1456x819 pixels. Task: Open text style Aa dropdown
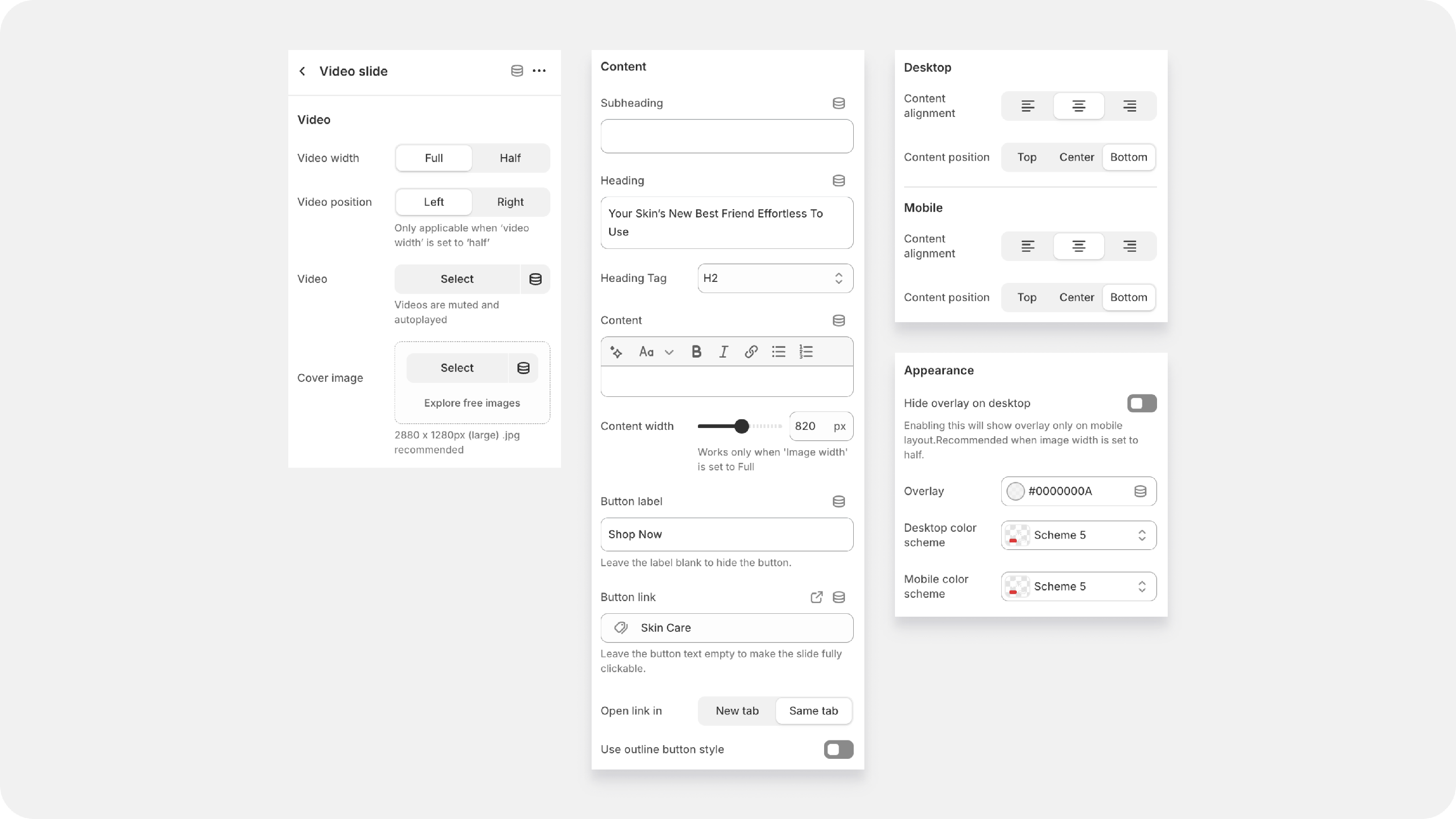coord(656,352)
